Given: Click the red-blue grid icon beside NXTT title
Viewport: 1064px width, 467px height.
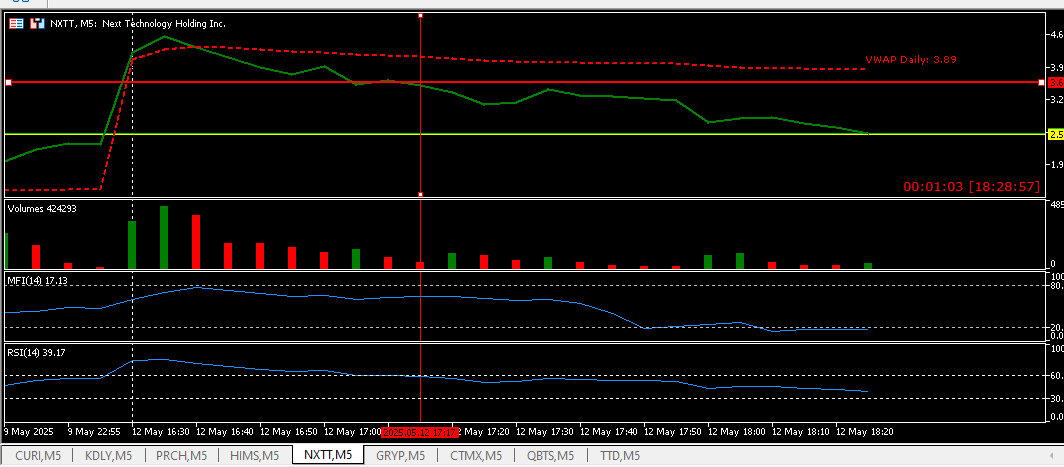Looking at the screenshot, I should (17, 23).
